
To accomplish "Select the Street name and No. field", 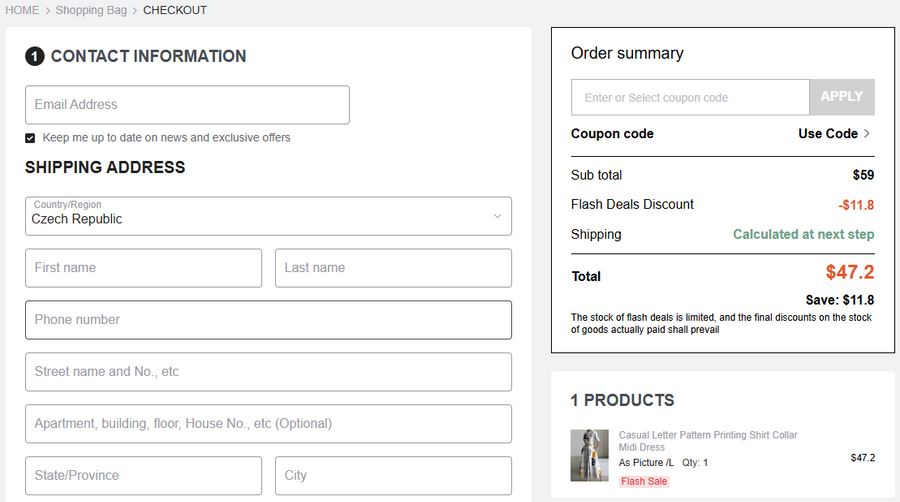I will tap(268, 372).
